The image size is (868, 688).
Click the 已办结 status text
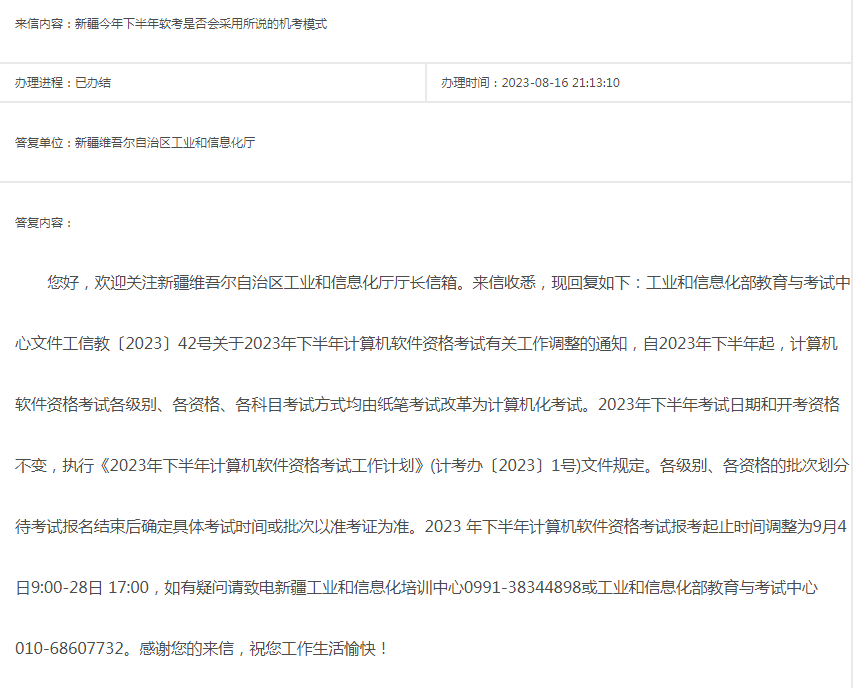(93, 83)
